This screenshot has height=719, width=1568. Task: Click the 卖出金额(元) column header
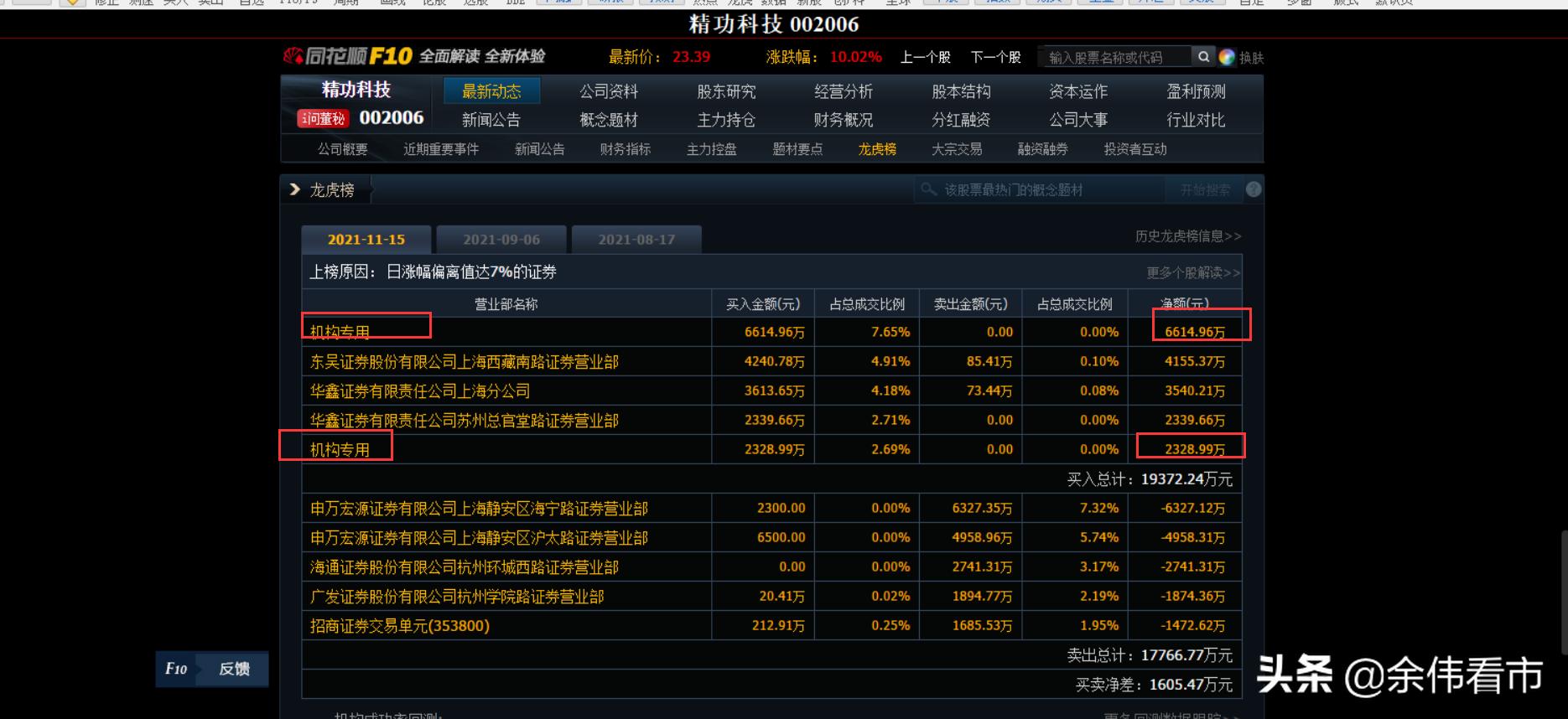[971, 303]
